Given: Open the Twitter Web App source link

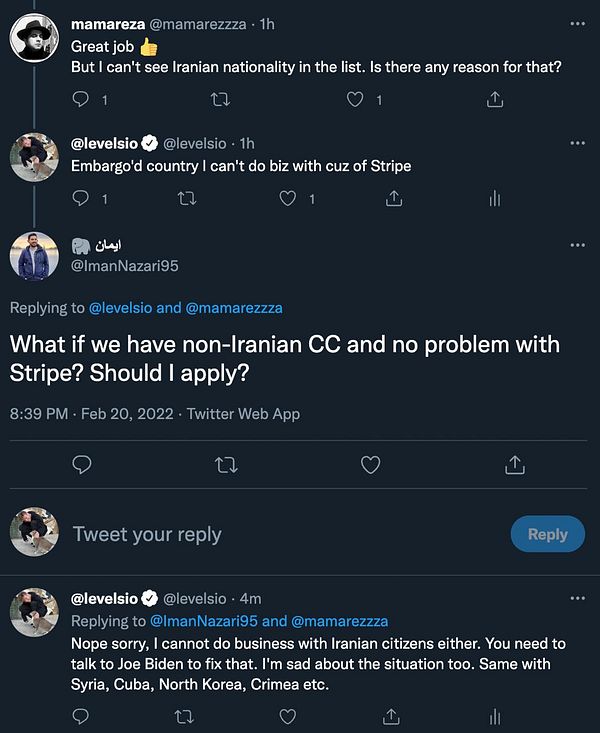Looking at the screenshot, I should pos(243,413).
